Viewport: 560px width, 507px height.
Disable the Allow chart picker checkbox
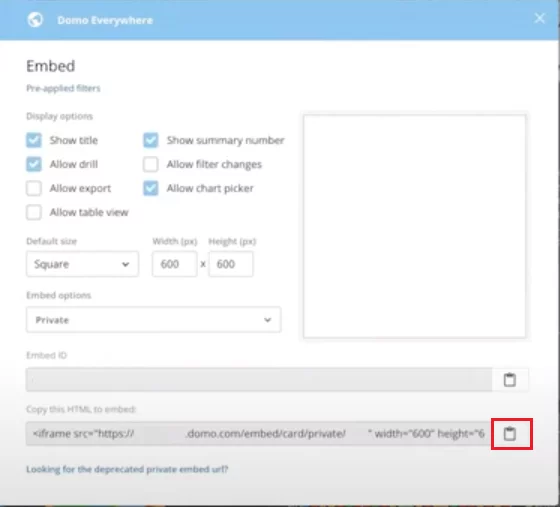click(x=151, y=188)
